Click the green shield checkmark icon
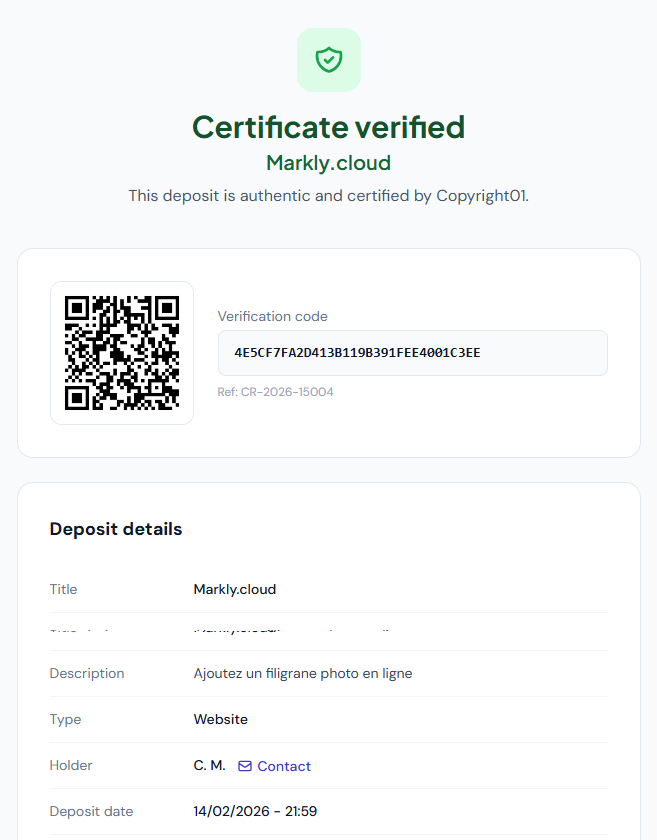Viewport: 657px width, 840px height. click(x=328, y=60)
